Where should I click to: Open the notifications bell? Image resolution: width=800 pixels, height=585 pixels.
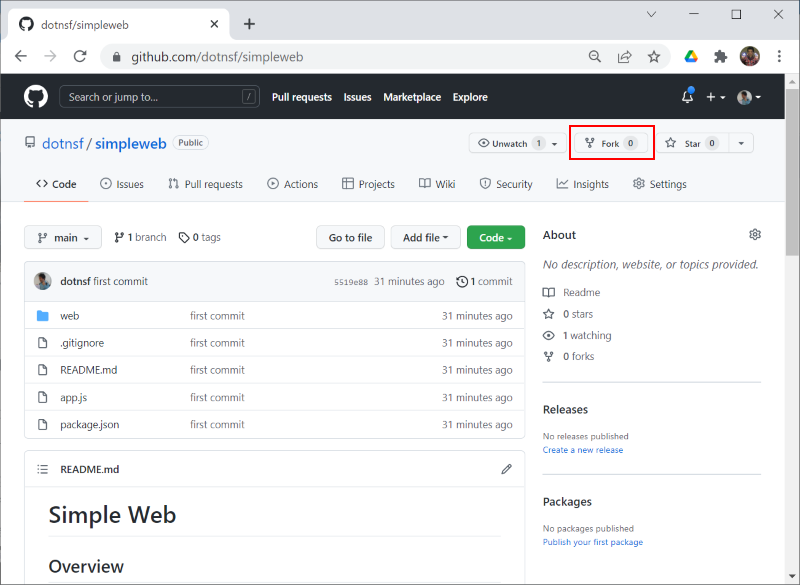pyautogui.click(x=687, y=96)
